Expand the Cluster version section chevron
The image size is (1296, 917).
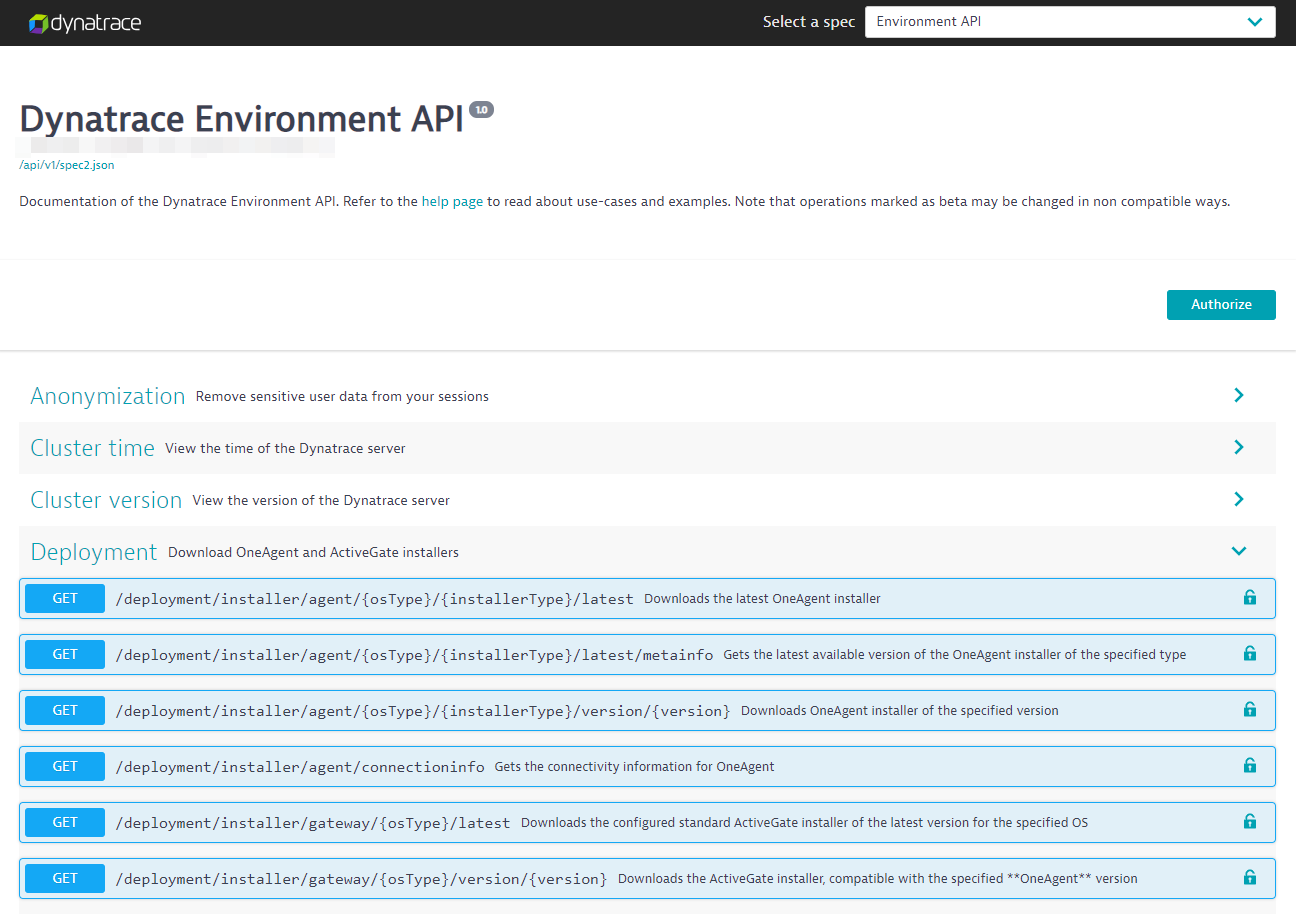click(1239, 499)
